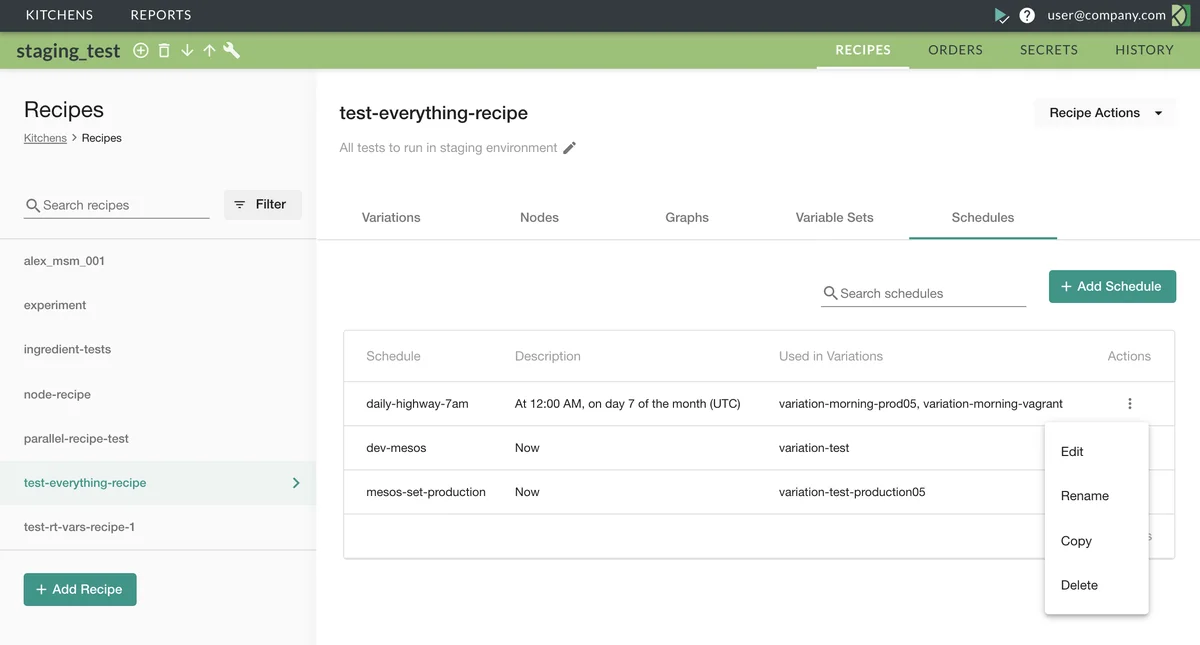Focus the Search schedules input field
Viewport: 1200px width, 645px height.
pyautogui.click(x=930, y=293)
